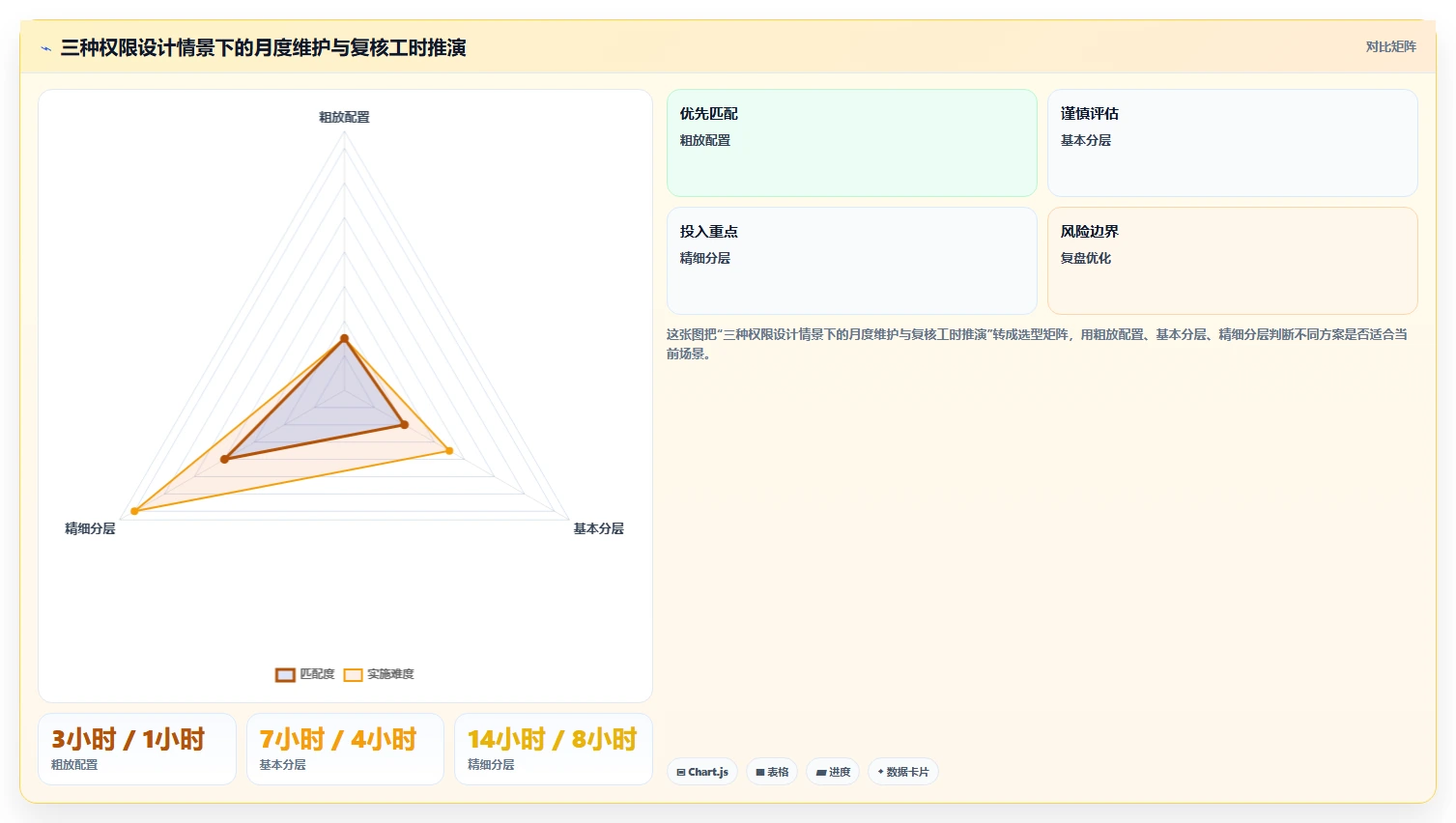
Task: Click the data point on 粗放配置 axis
Action: 344,338
